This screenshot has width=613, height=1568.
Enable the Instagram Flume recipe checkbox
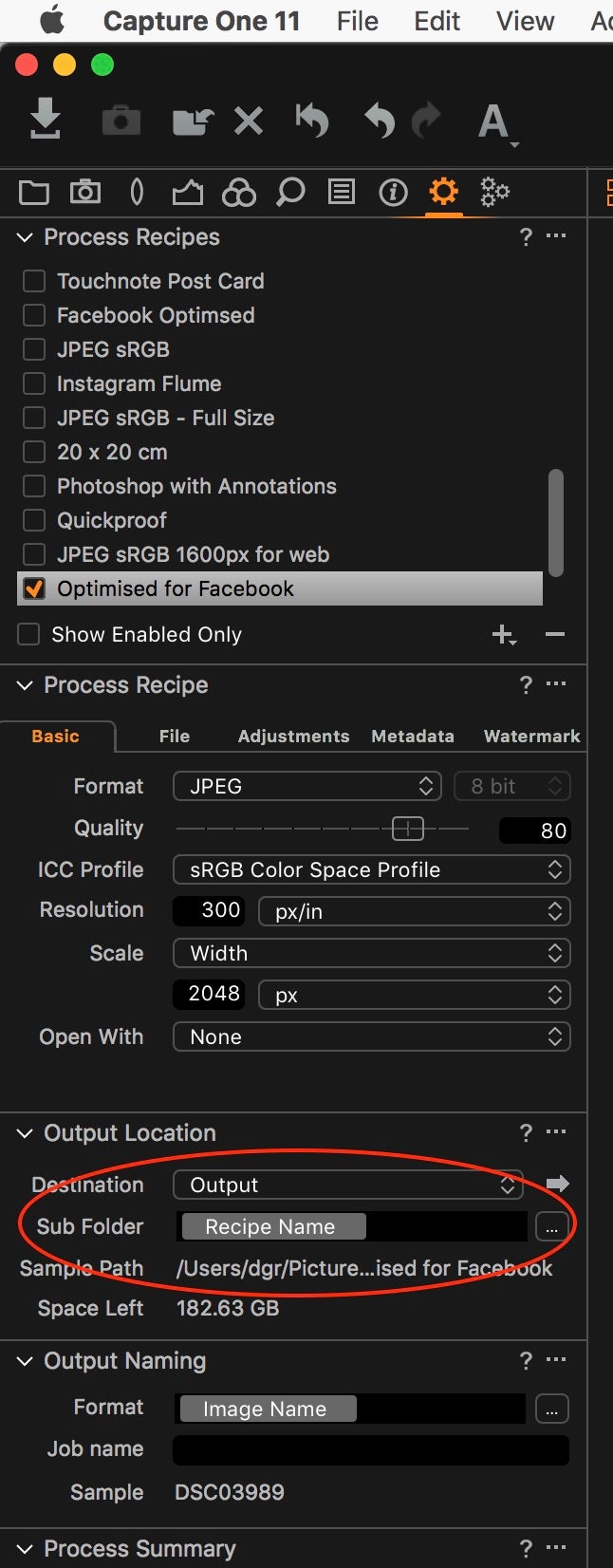(34, 383)
